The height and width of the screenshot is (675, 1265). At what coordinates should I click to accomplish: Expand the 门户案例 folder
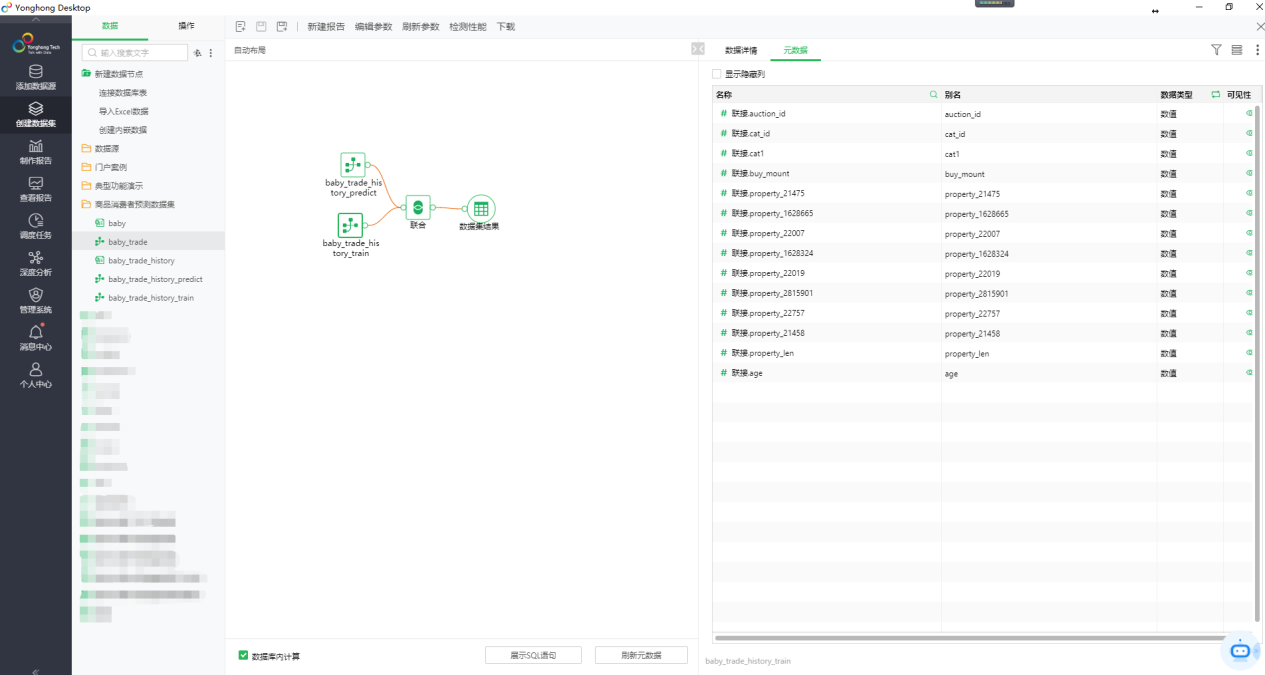coord(86,167)
